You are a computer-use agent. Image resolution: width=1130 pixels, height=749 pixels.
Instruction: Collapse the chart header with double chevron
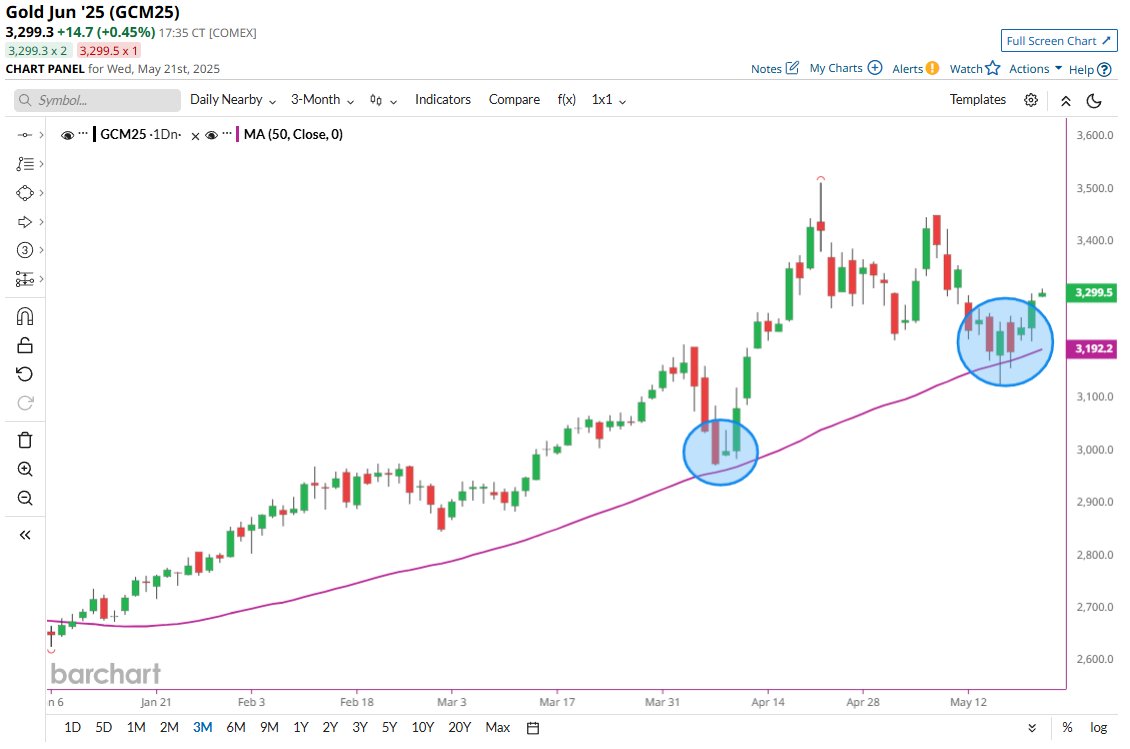[1065, 101]
